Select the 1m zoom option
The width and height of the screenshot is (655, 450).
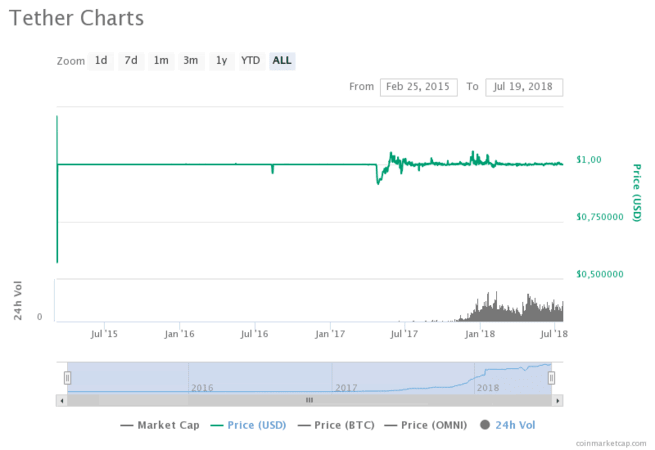point(160,60)
